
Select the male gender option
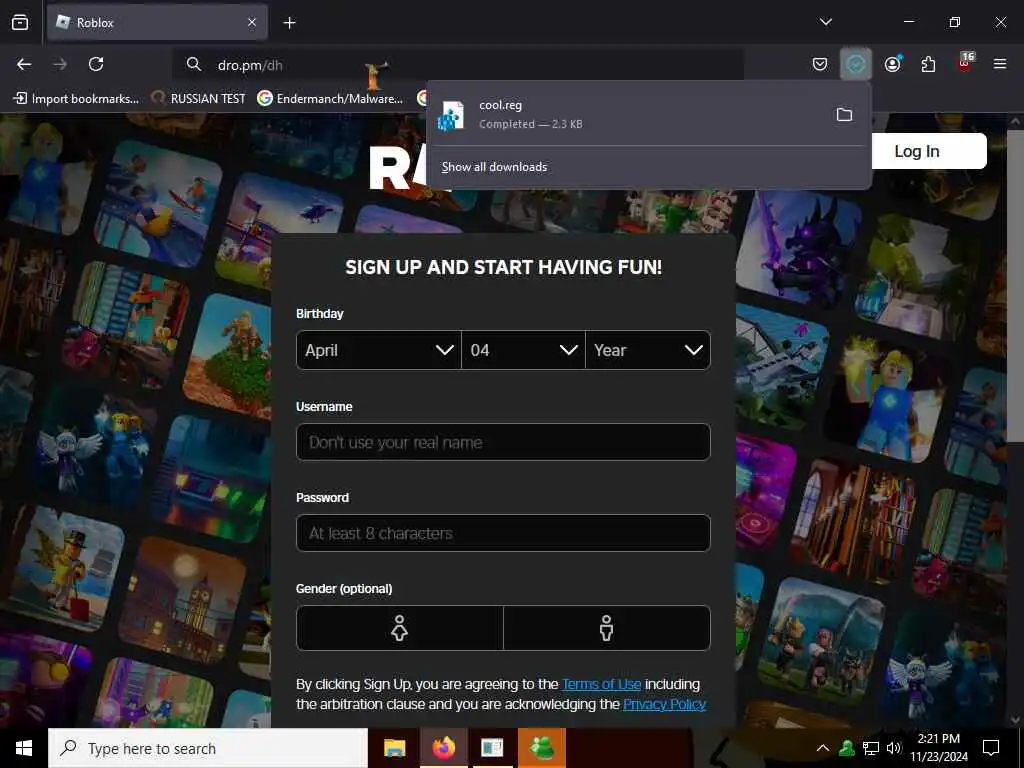(x=607, y=628)
